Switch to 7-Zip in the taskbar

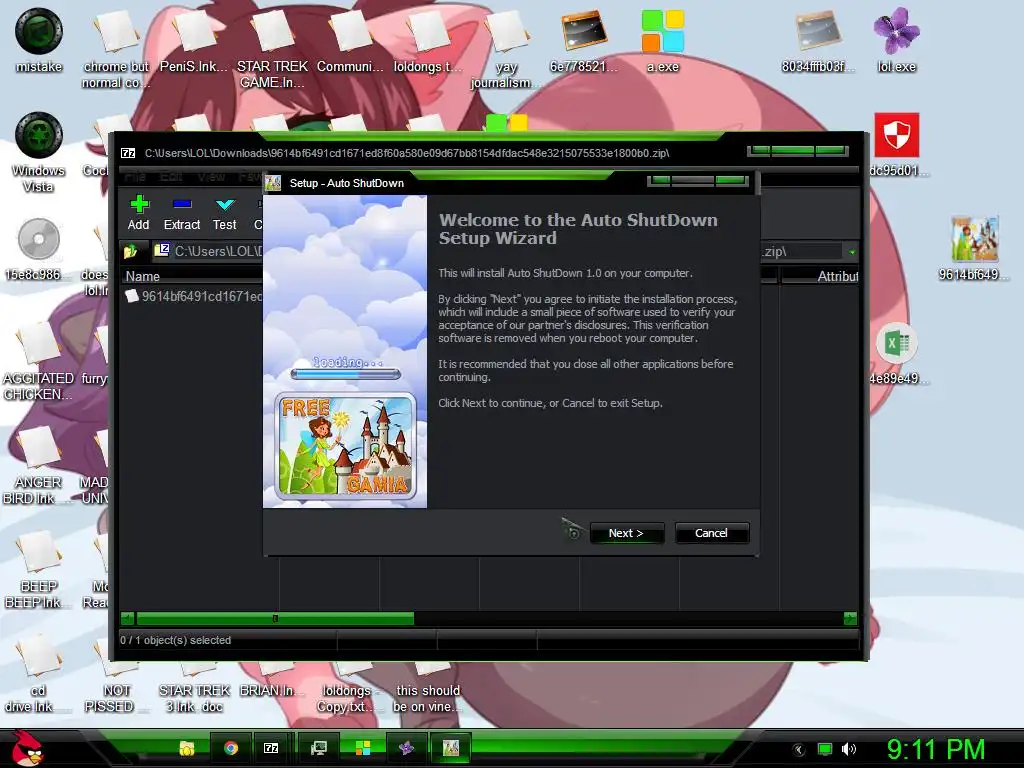pyautogui.click(x=271, y=748)
